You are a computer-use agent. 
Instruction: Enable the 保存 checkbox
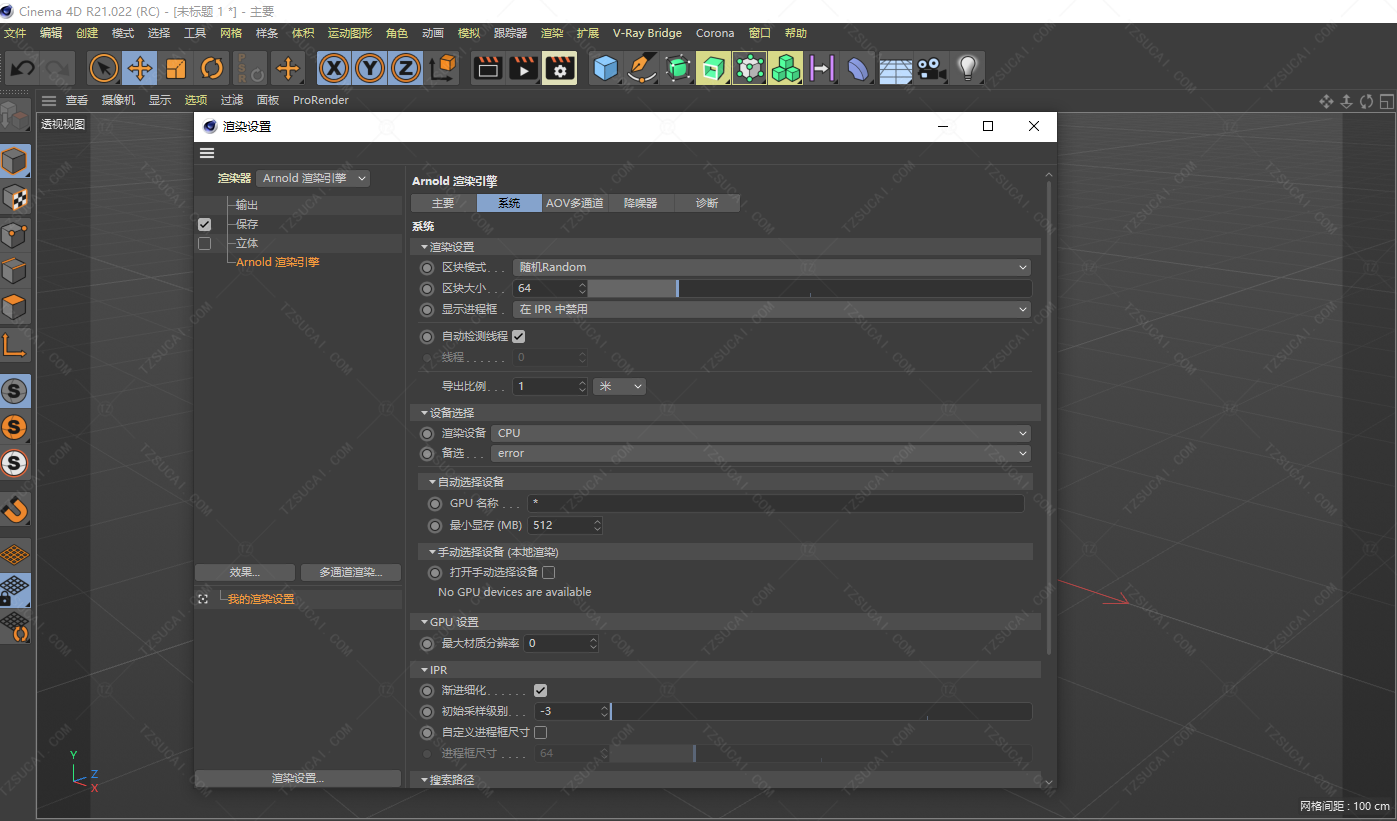(x=205, y=224)
